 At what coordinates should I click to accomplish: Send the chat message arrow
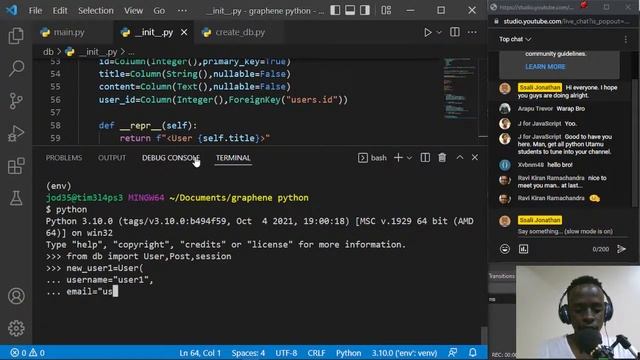(622, 249)
